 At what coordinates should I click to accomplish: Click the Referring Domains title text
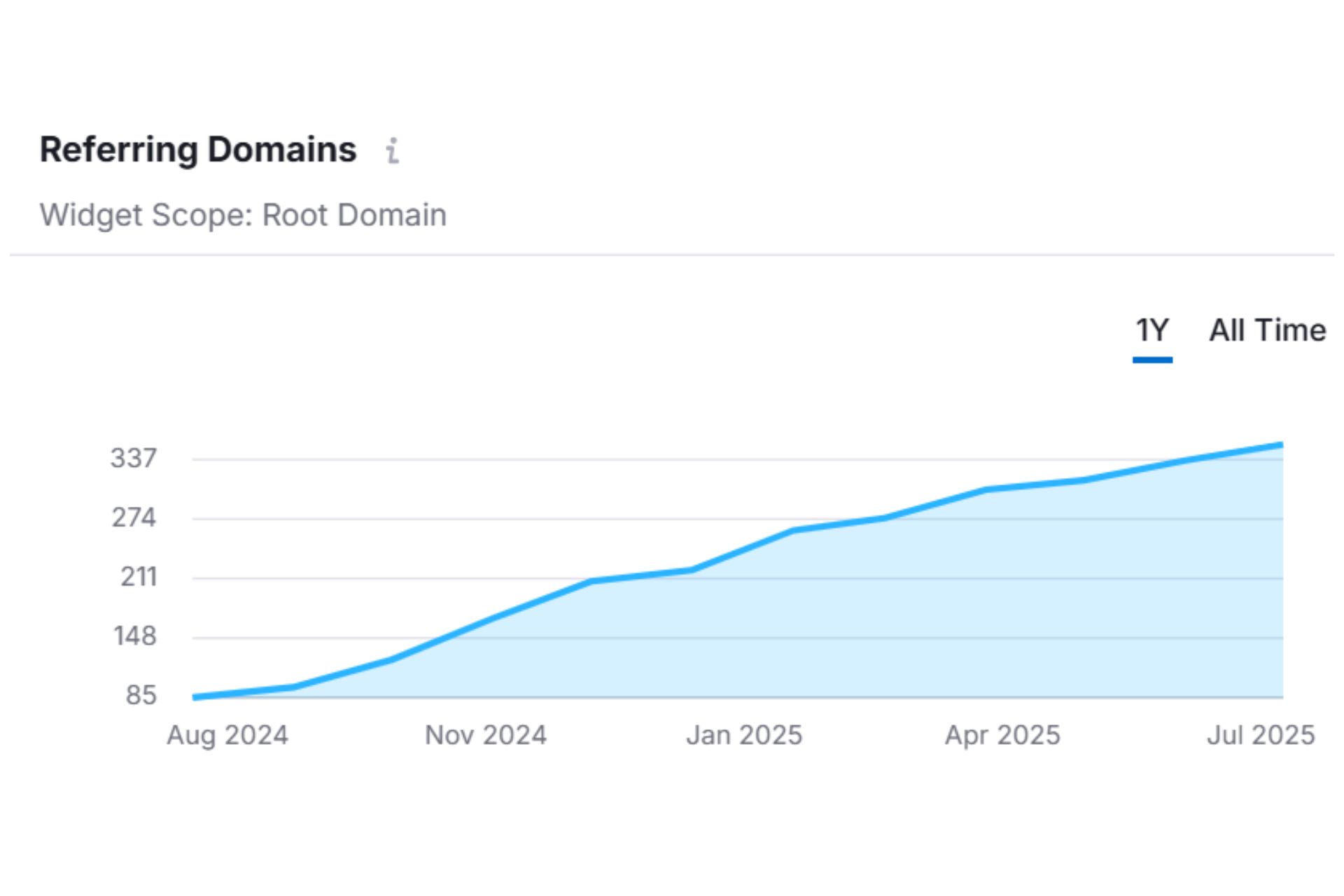tap(198, 148)
